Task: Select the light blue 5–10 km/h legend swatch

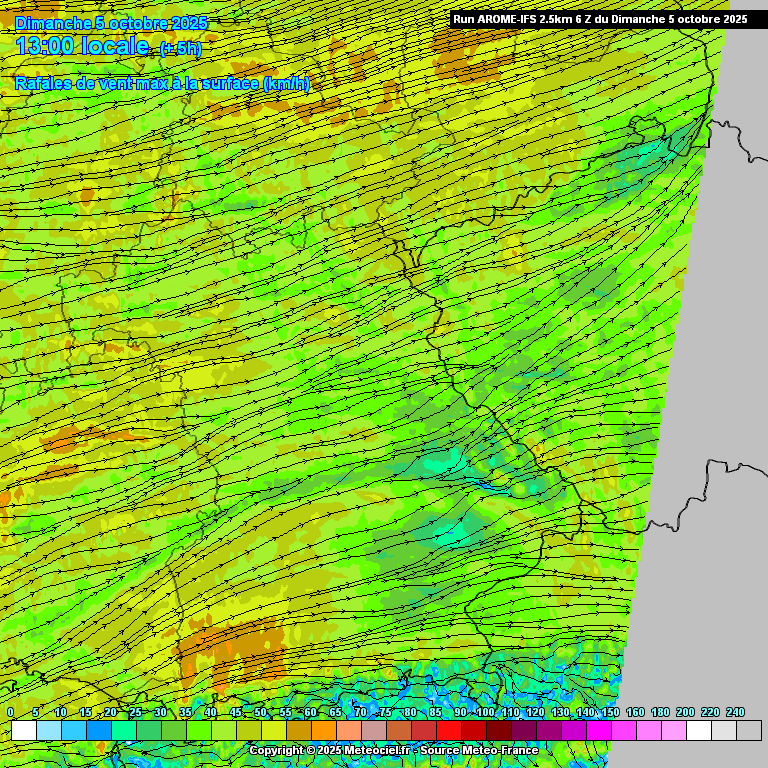Action: point(48,731)
